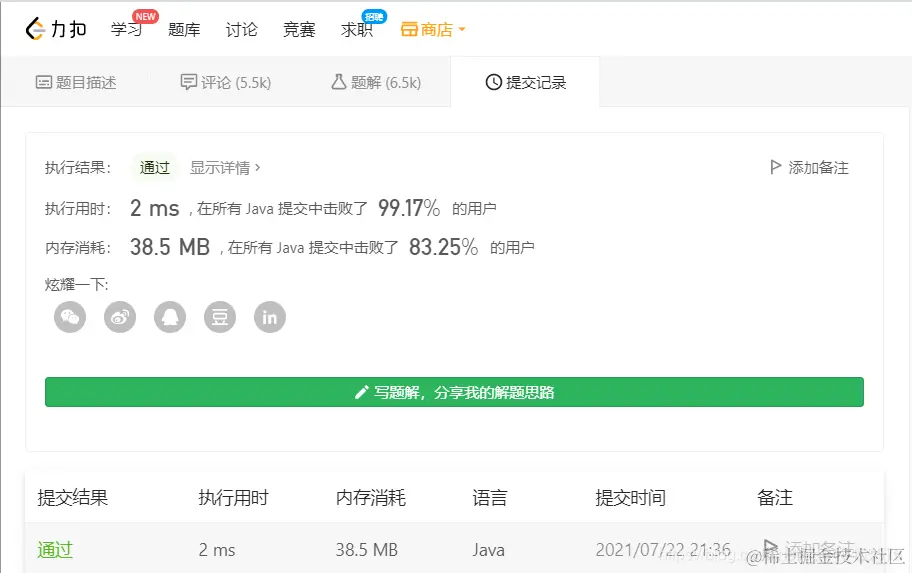Click 添加备注 flag in result card

point(809,168)
